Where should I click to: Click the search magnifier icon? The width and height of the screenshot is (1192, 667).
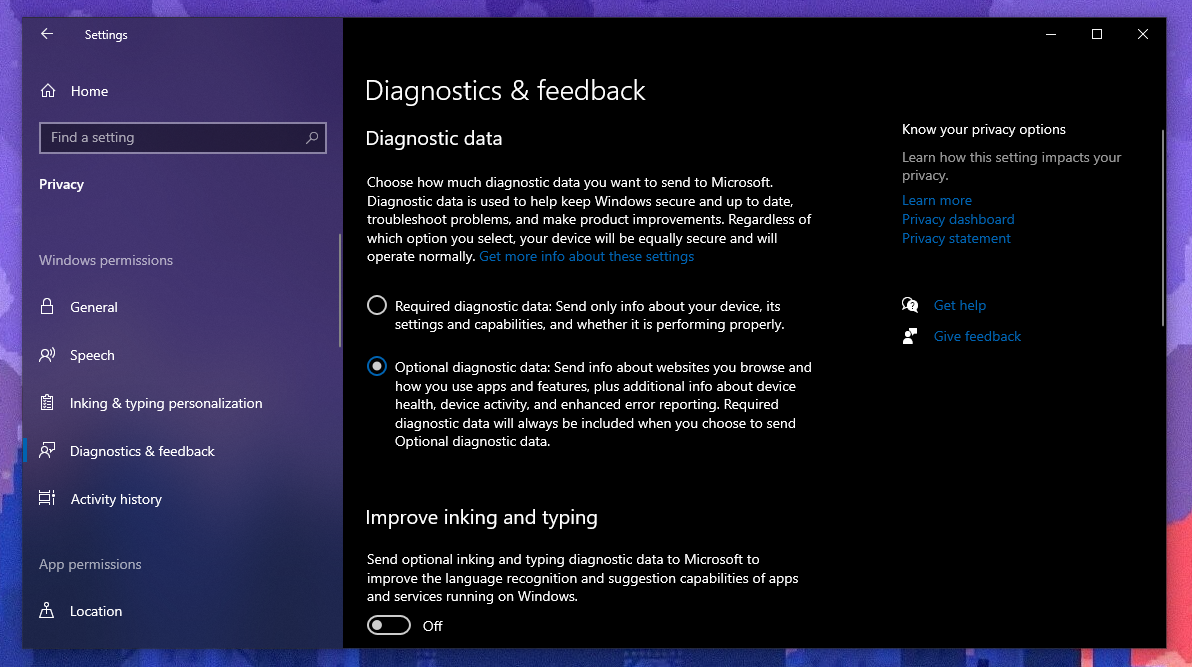[x=312, y=138]
